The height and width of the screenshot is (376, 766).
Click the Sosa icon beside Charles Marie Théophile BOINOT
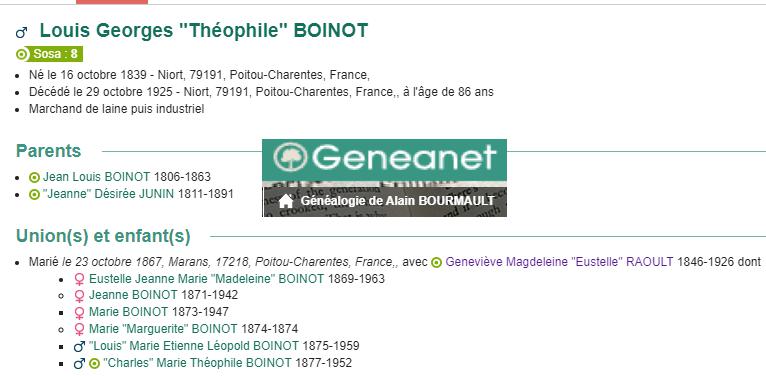point(94,363)
